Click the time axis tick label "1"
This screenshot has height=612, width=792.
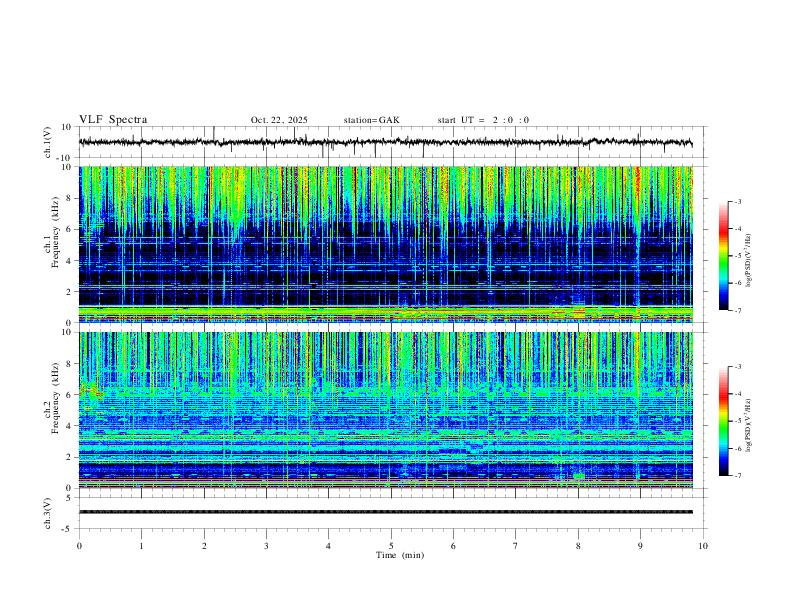[x=141, y=546]
